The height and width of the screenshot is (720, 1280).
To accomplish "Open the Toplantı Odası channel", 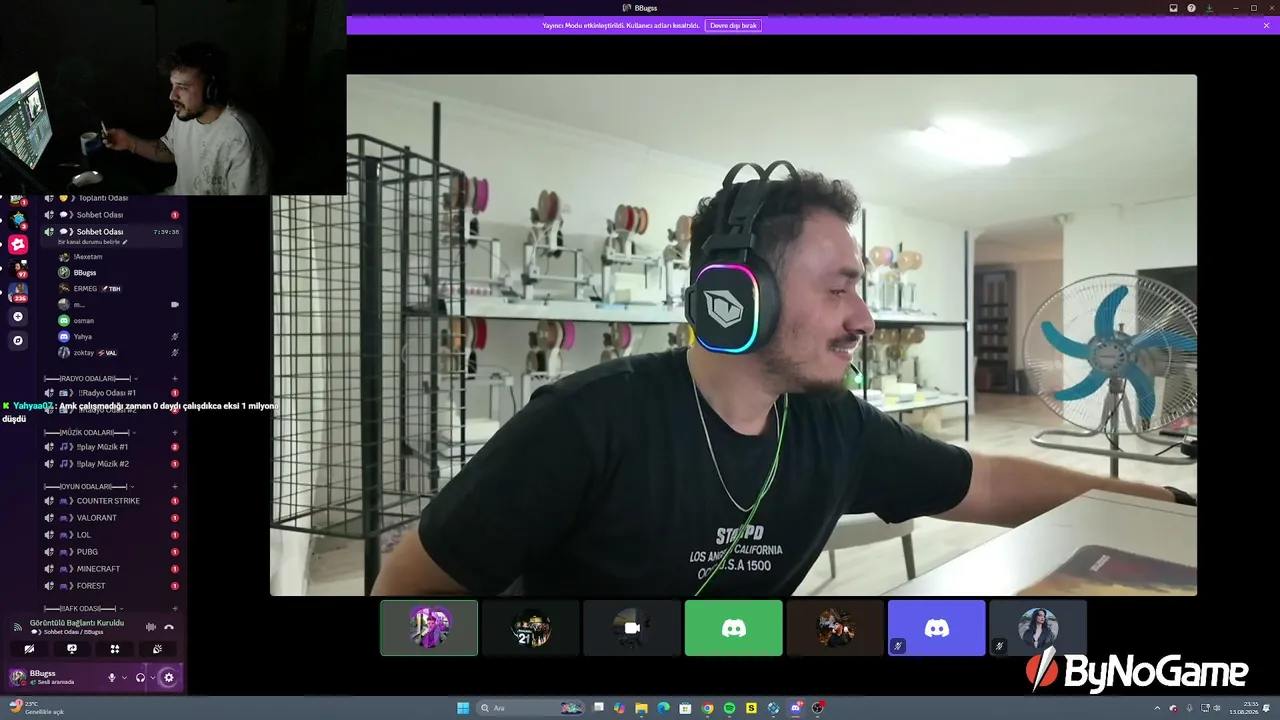I will tap(112, 198).
